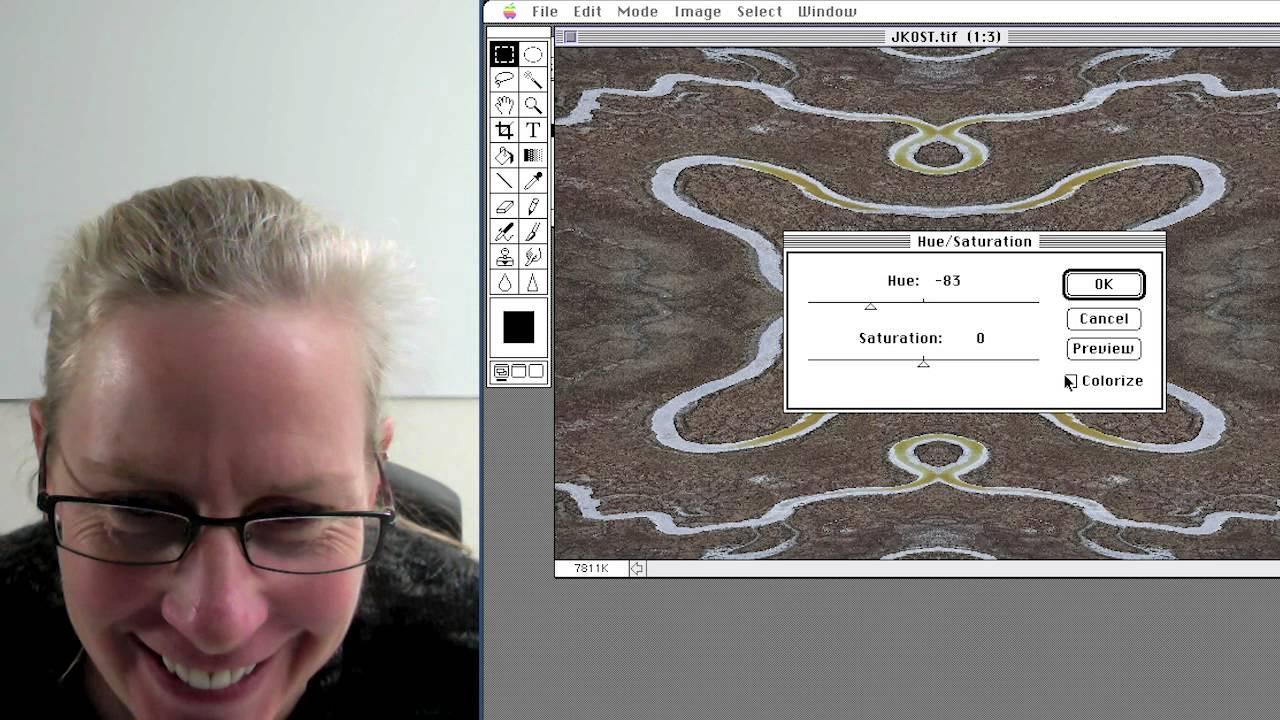Image resolution: width=1280 pixels, height=720 pixels.
Task: Click the Hue slider triangle
Action: (871, 307)
